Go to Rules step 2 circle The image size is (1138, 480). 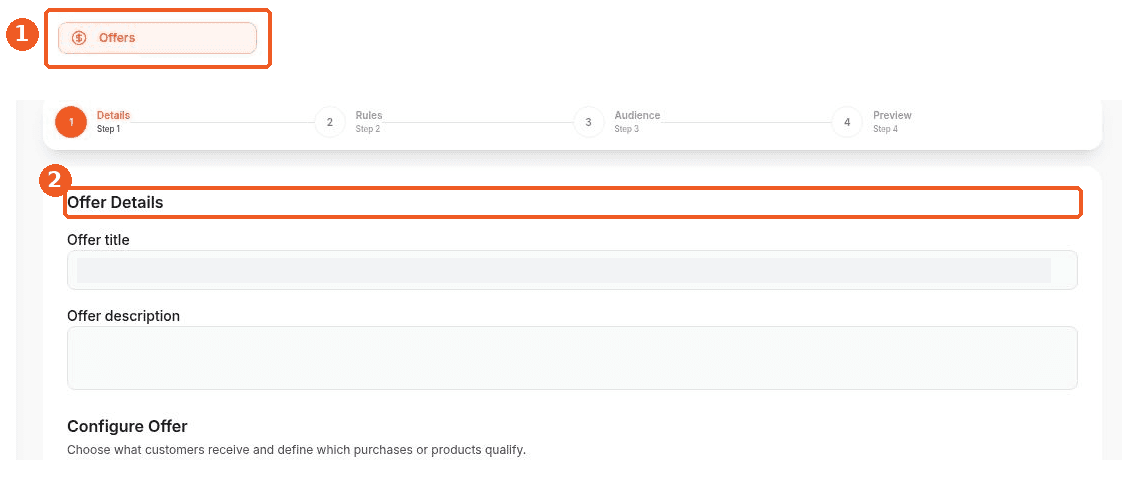[329, 122]
